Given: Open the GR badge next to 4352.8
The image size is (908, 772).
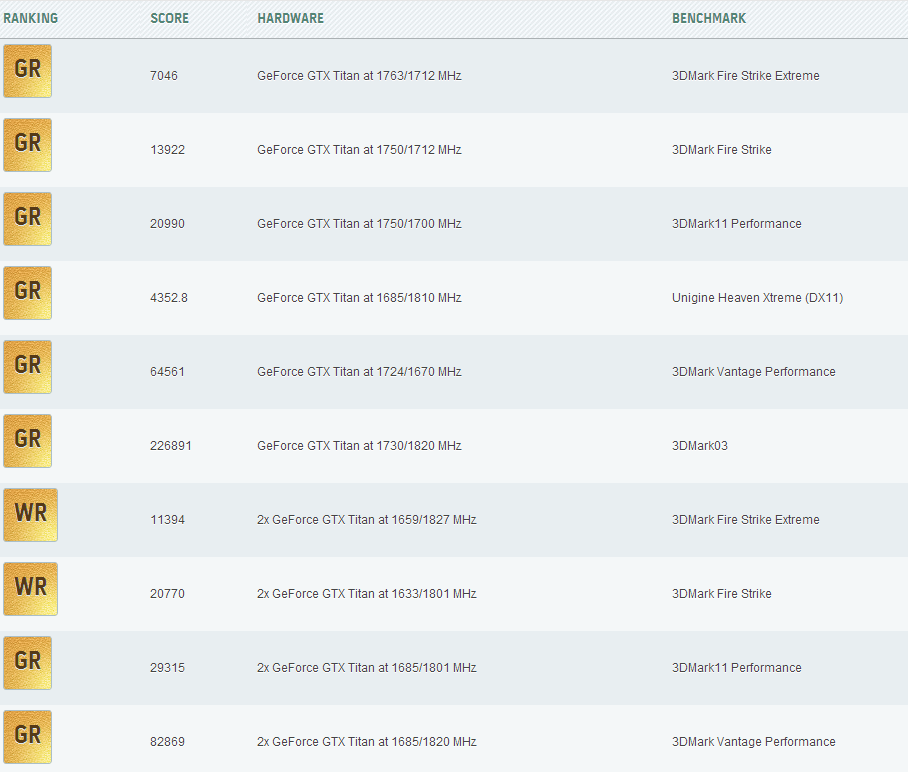Looking at the screenshot, I should click(x=27, y=293).
